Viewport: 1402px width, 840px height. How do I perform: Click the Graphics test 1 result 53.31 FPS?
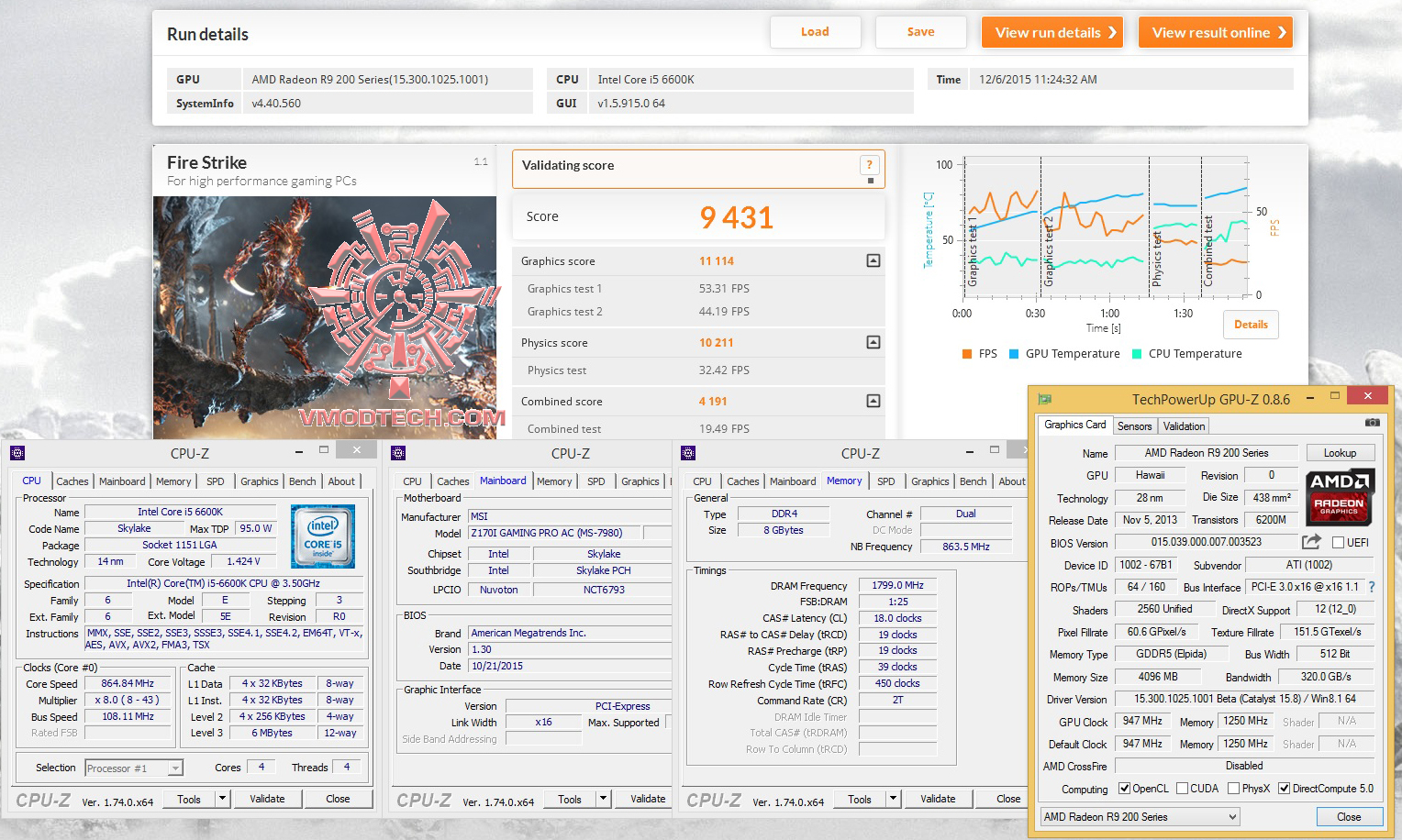coord(724,288)
